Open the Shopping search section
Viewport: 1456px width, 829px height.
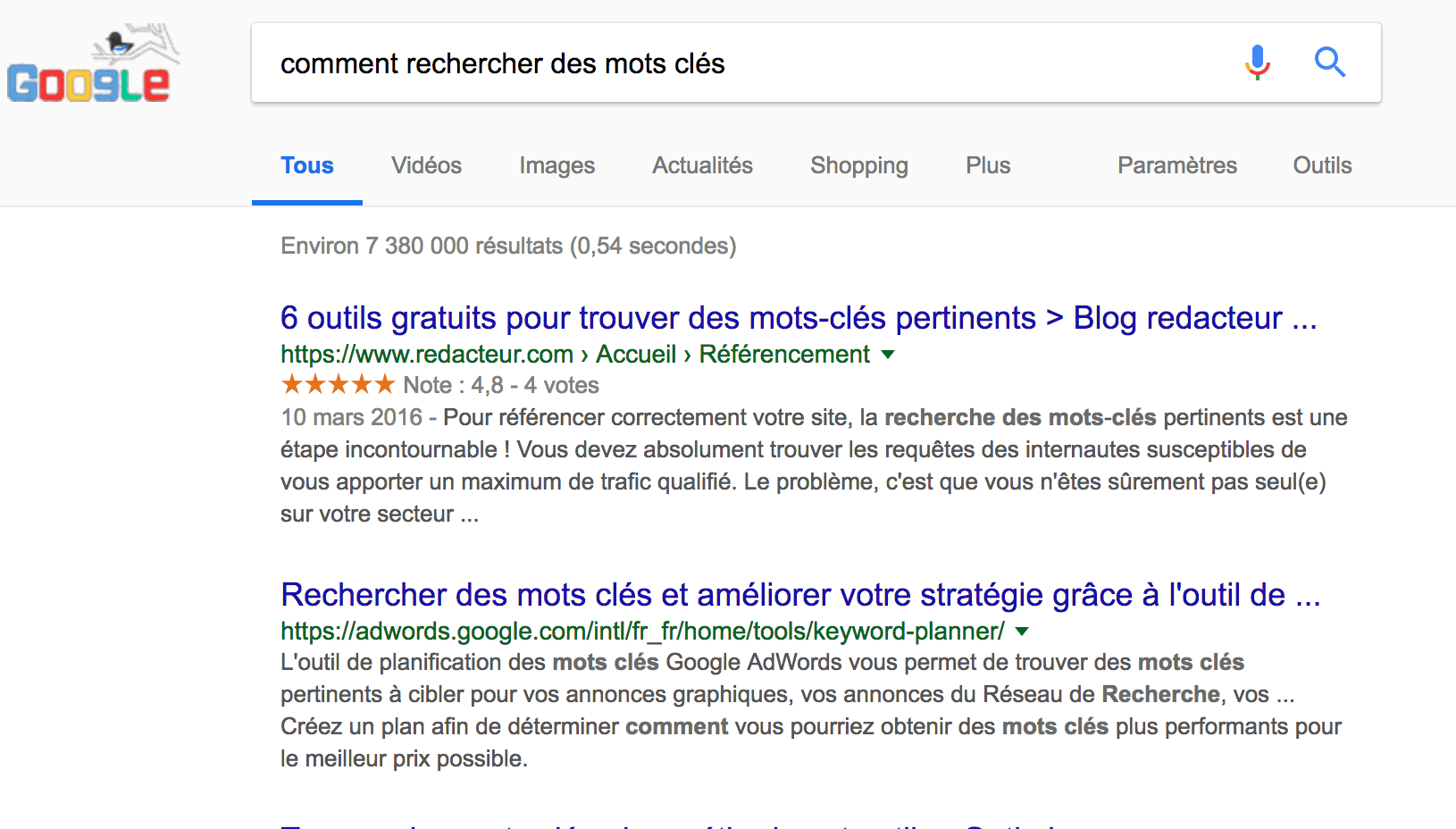(x=858, y=165)
